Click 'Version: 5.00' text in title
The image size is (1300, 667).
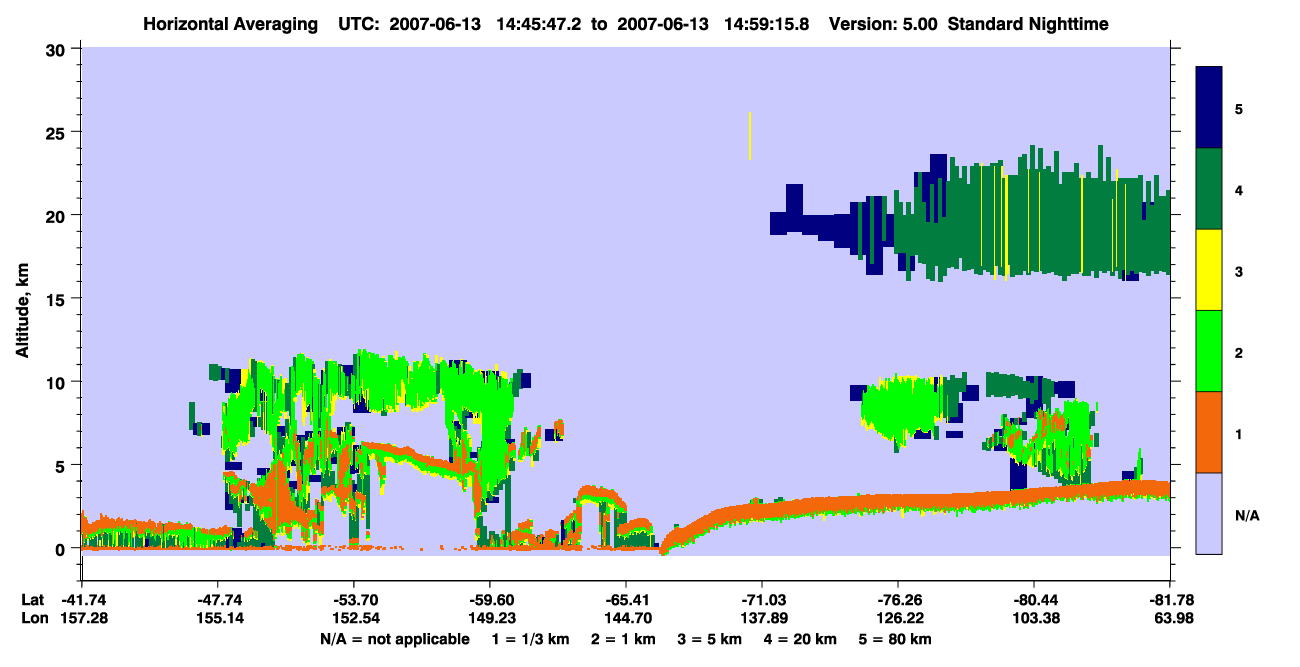pyautogui.click(x=883, y=24)
